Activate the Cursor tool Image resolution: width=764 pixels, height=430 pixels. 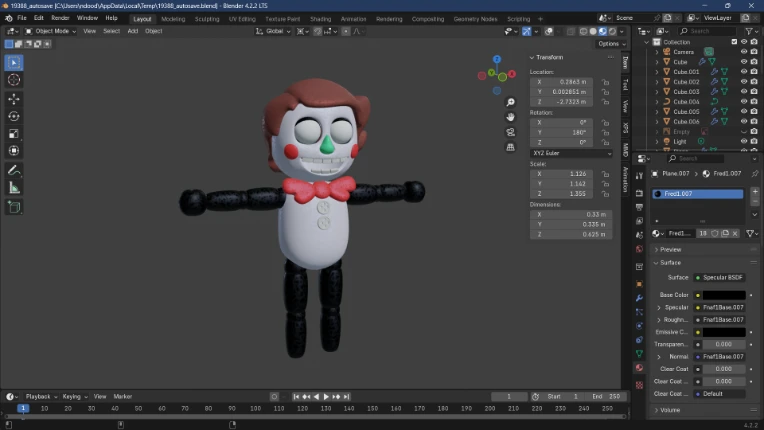click(14, 80)
